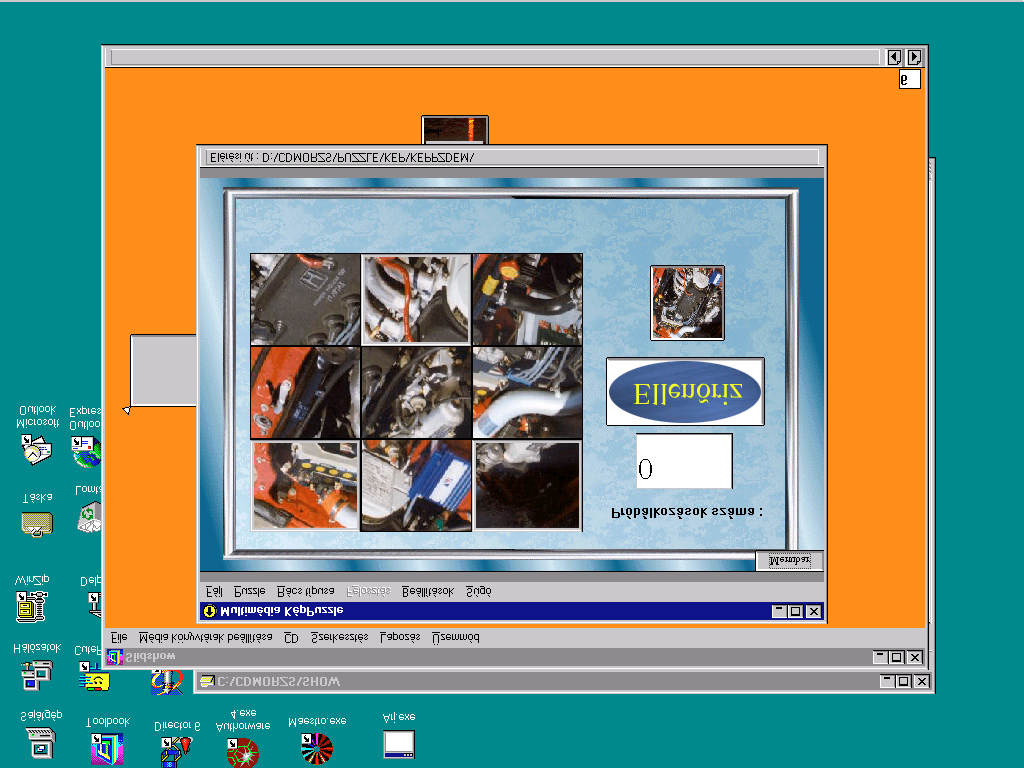Click the C:/CDMORZS/SHOW window title text
Screen dimensions: 1024x768
tap(278, 682)
